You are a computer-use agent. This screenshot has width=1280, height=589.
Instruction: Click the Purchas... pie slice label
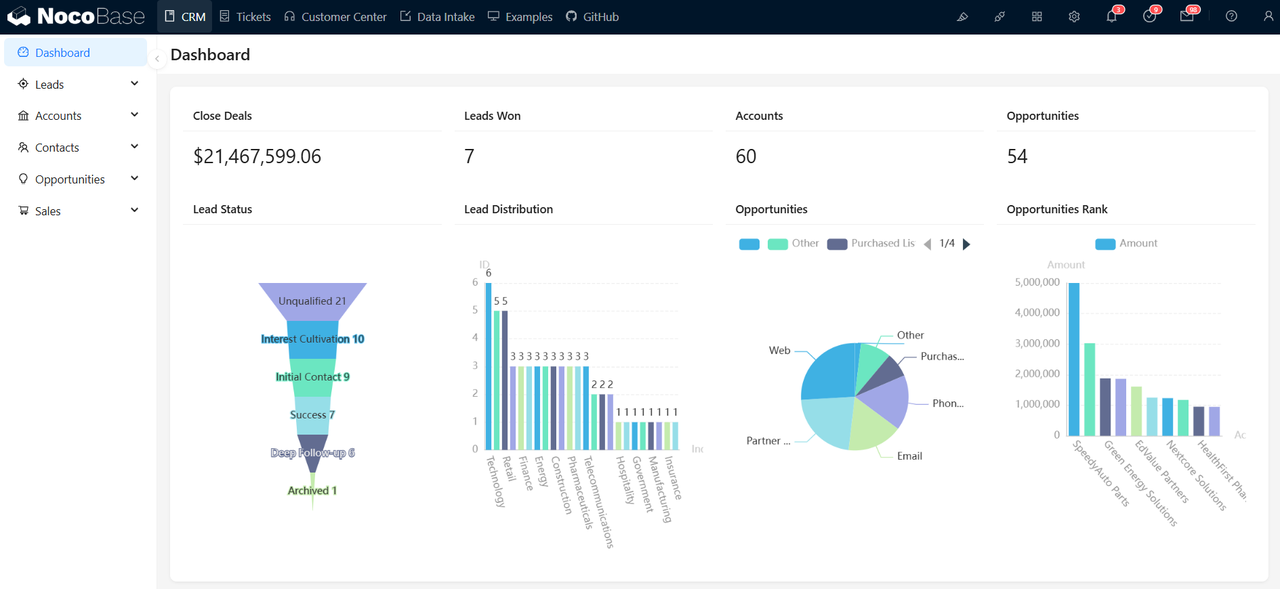click(942, 357)
